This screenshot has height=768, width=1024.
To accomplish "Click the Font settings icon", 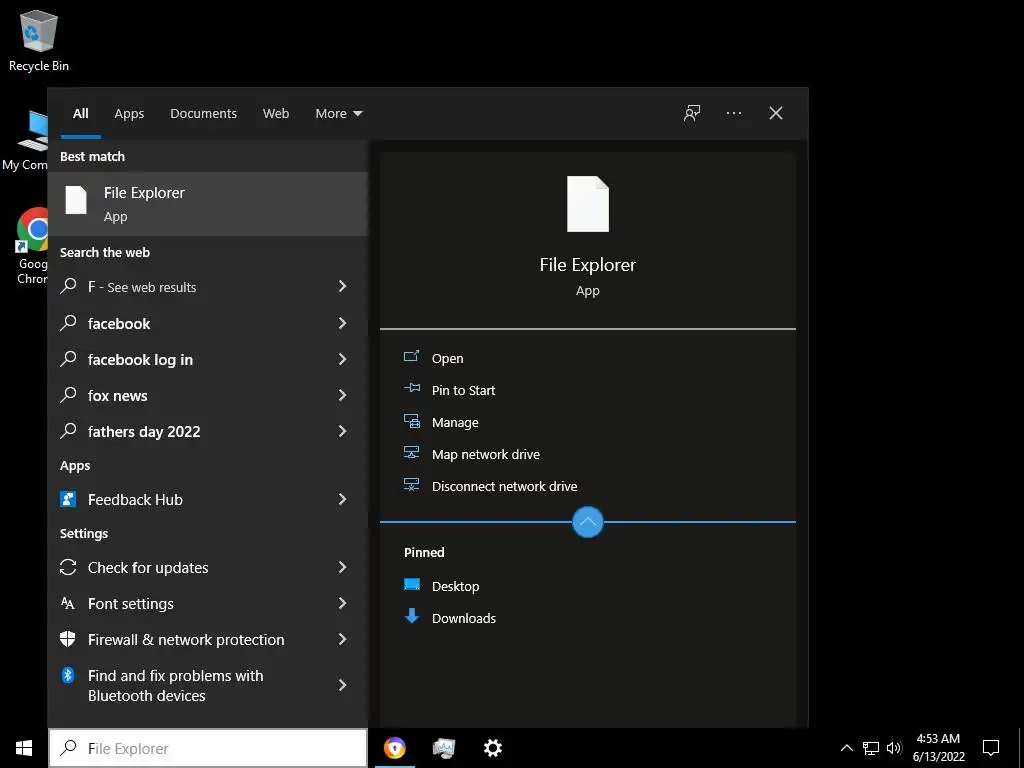I will click(x=68, y=603).
